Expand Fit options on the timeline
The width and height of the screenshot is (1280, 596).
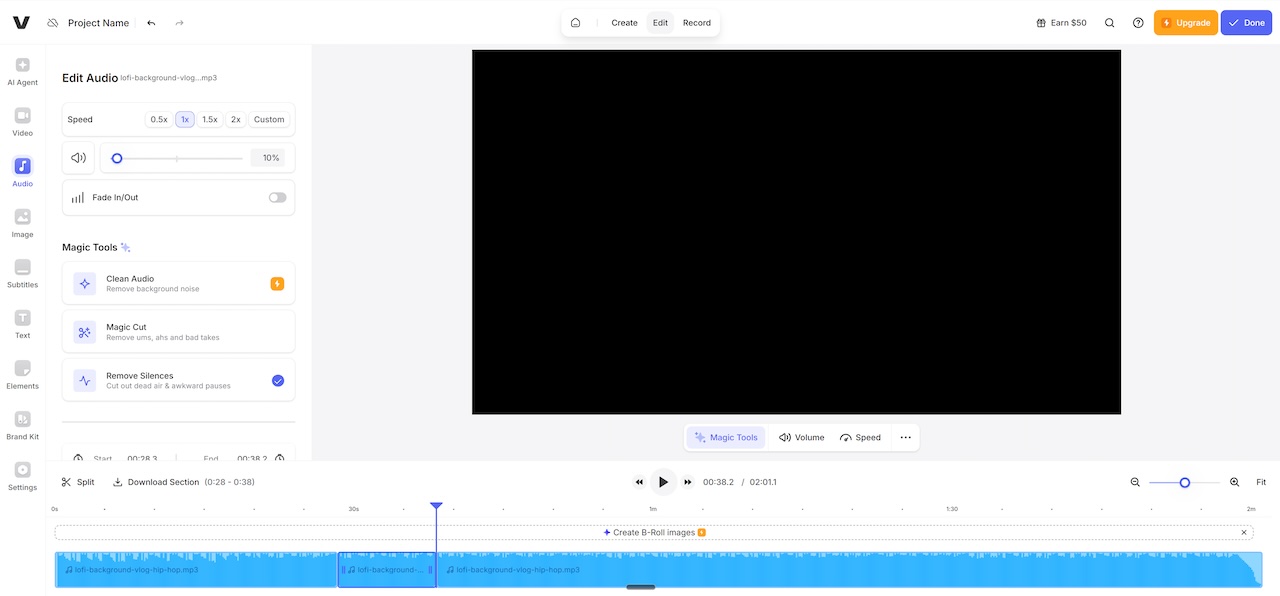click(1261, 481)
